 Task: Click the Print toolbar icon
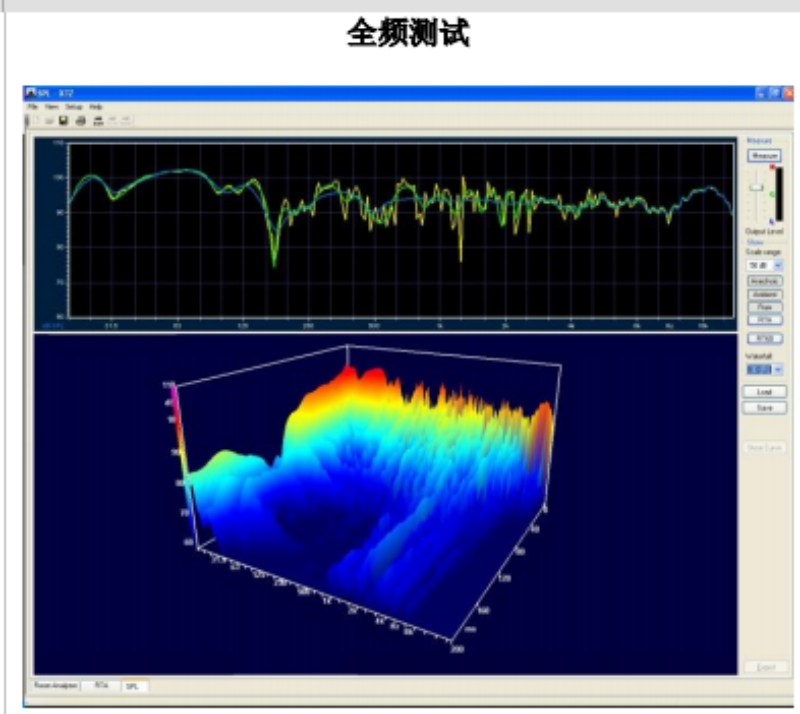(x=80, y=121)
